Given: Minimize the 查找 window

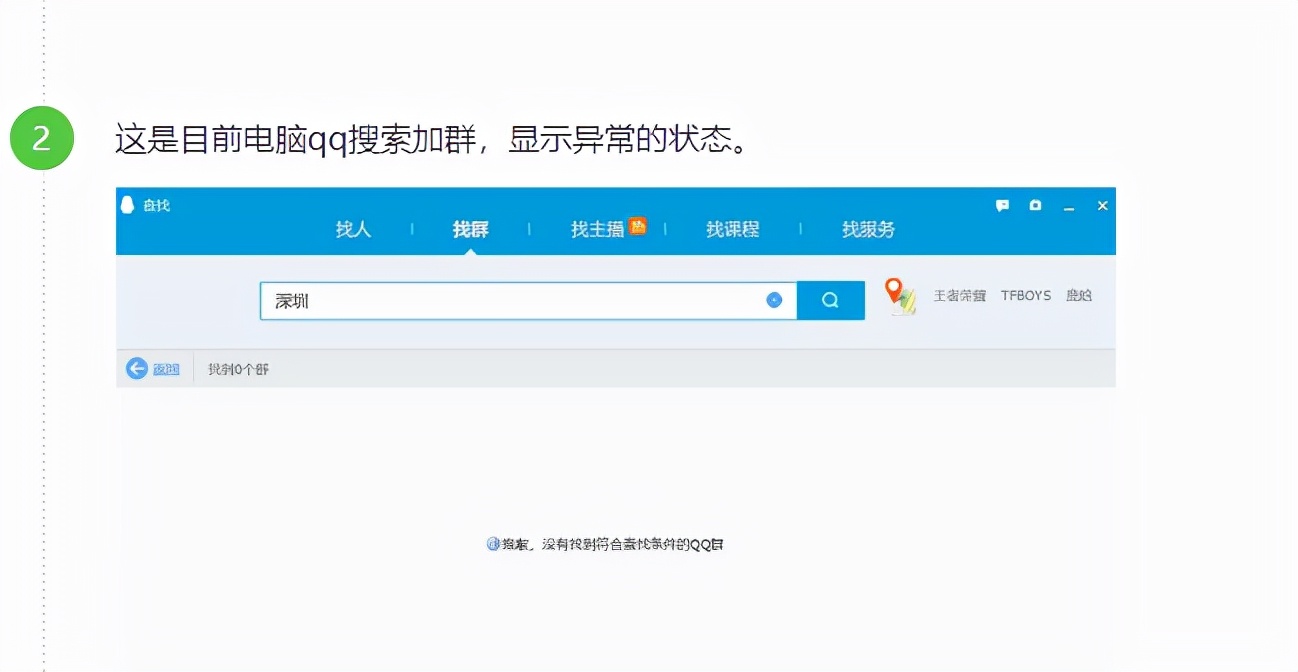Looking at the screenshot, I should point(1069,205).
